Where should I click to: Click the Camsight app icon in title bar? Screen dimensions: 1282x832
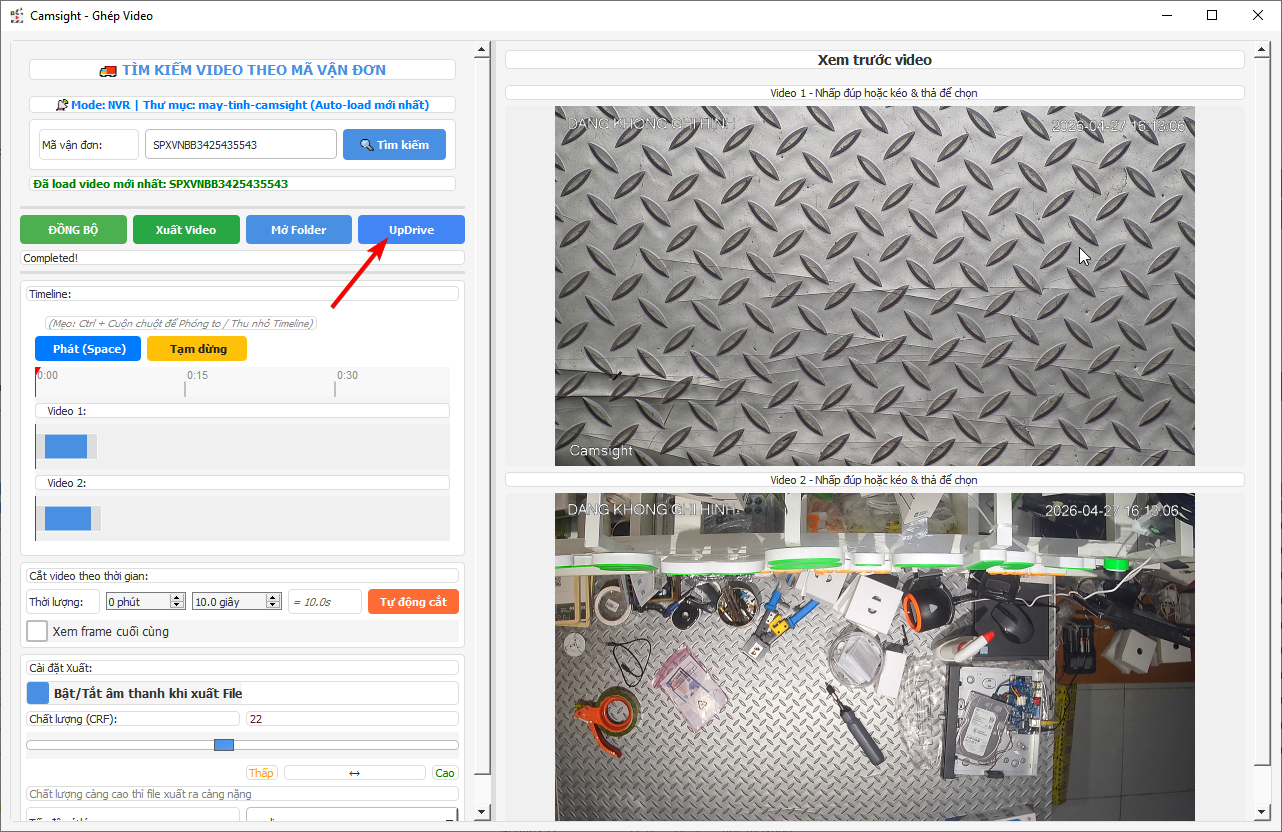pyautogui.click(x=16, y=16)
